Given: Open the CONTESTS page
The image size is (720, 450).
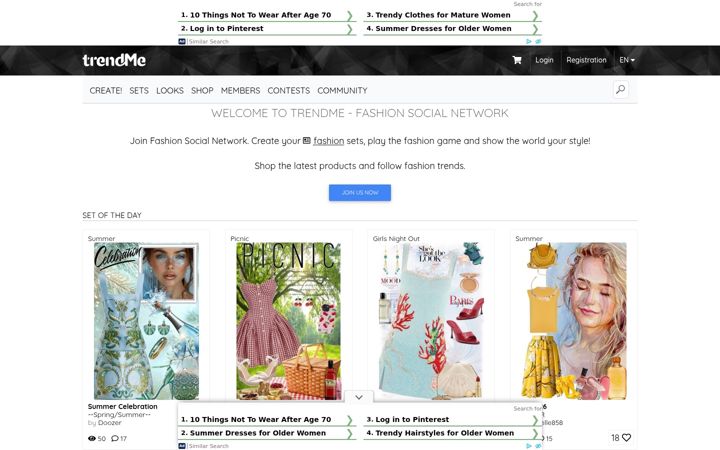Looking at the screenshot, I should pos(289,90).
